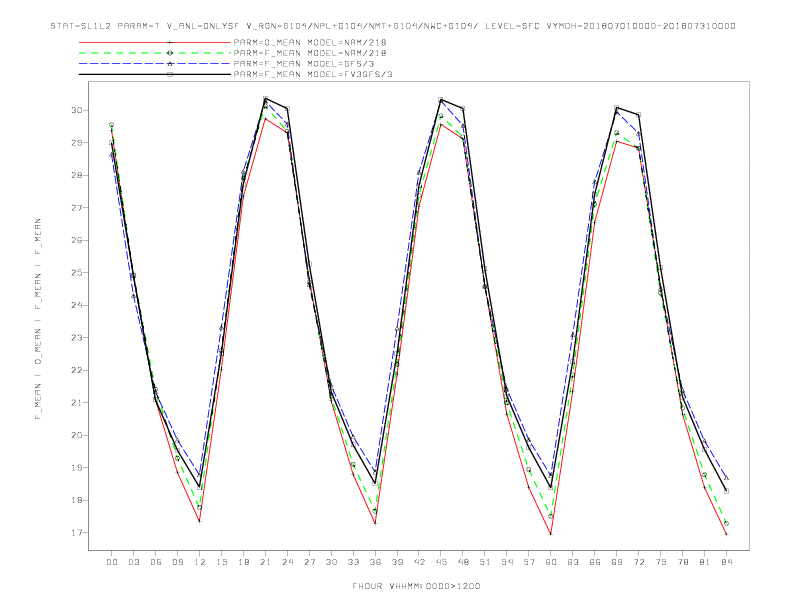Viewport: 792px width, 612px height.
Task: Click x-axis forecast hour label 45
Action: tap(441, 562)
